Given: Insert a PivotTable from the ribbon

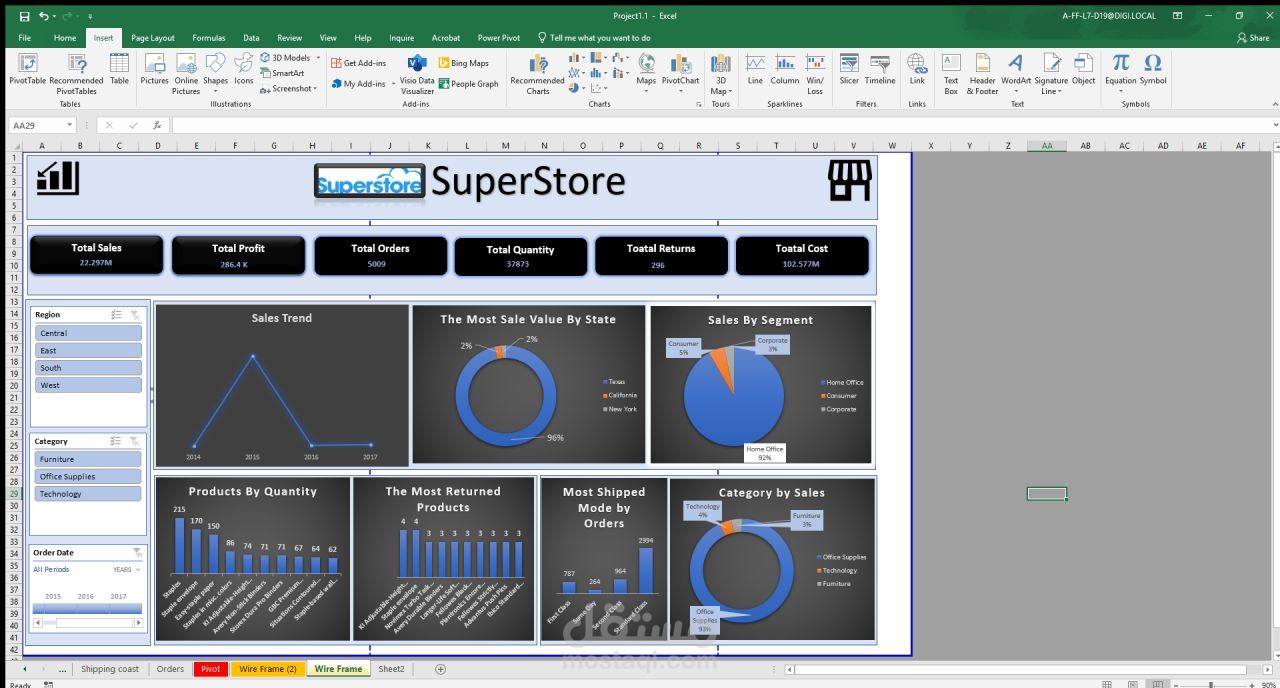Looking at the screenshot, I should (x=27, y=70).
